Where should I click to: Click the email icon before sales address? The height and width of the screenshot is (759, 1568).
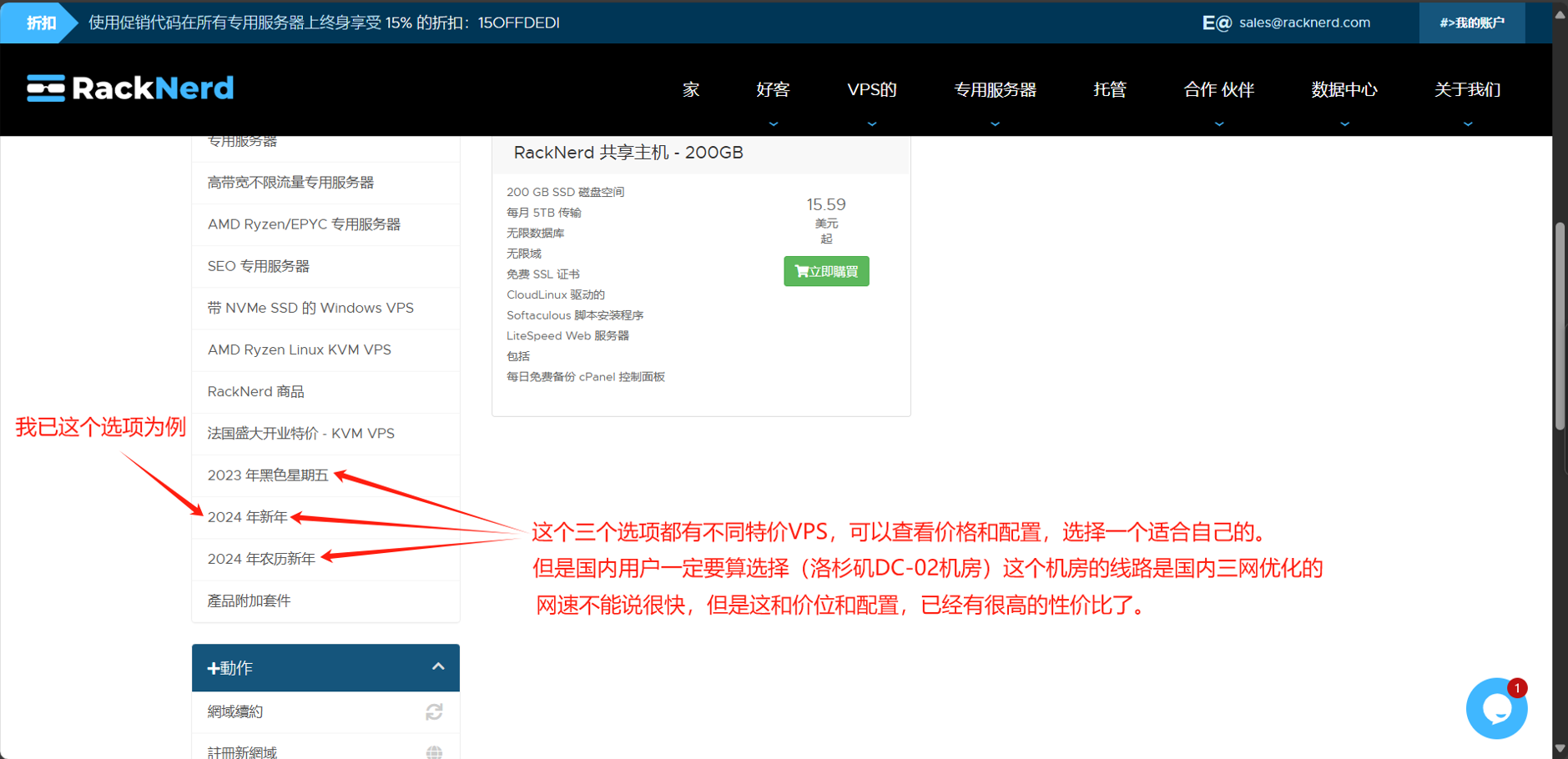point(1216,23)
